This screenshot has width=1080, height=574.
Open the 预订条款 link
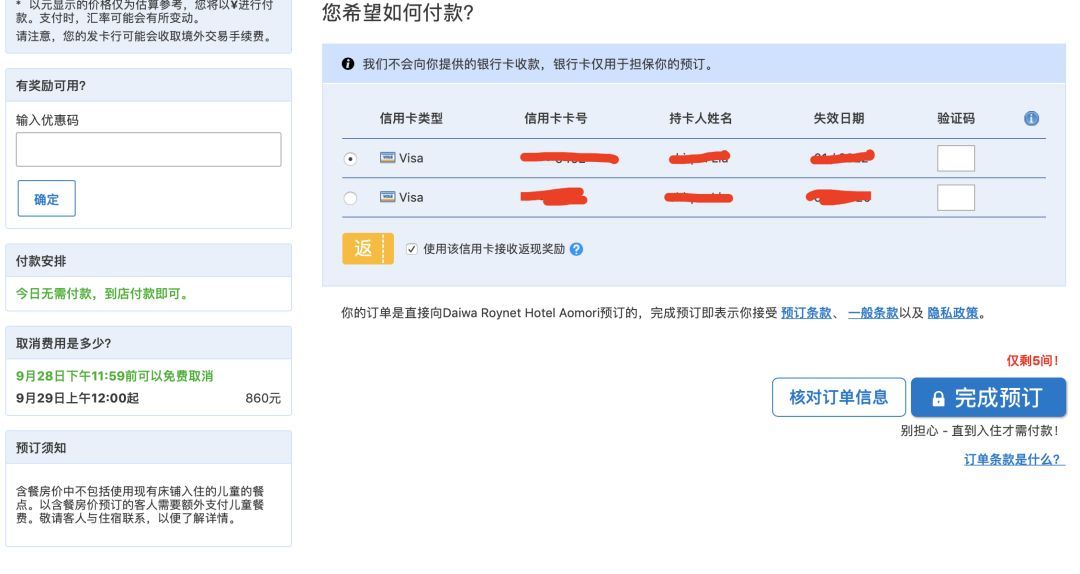tap(806, 313)
